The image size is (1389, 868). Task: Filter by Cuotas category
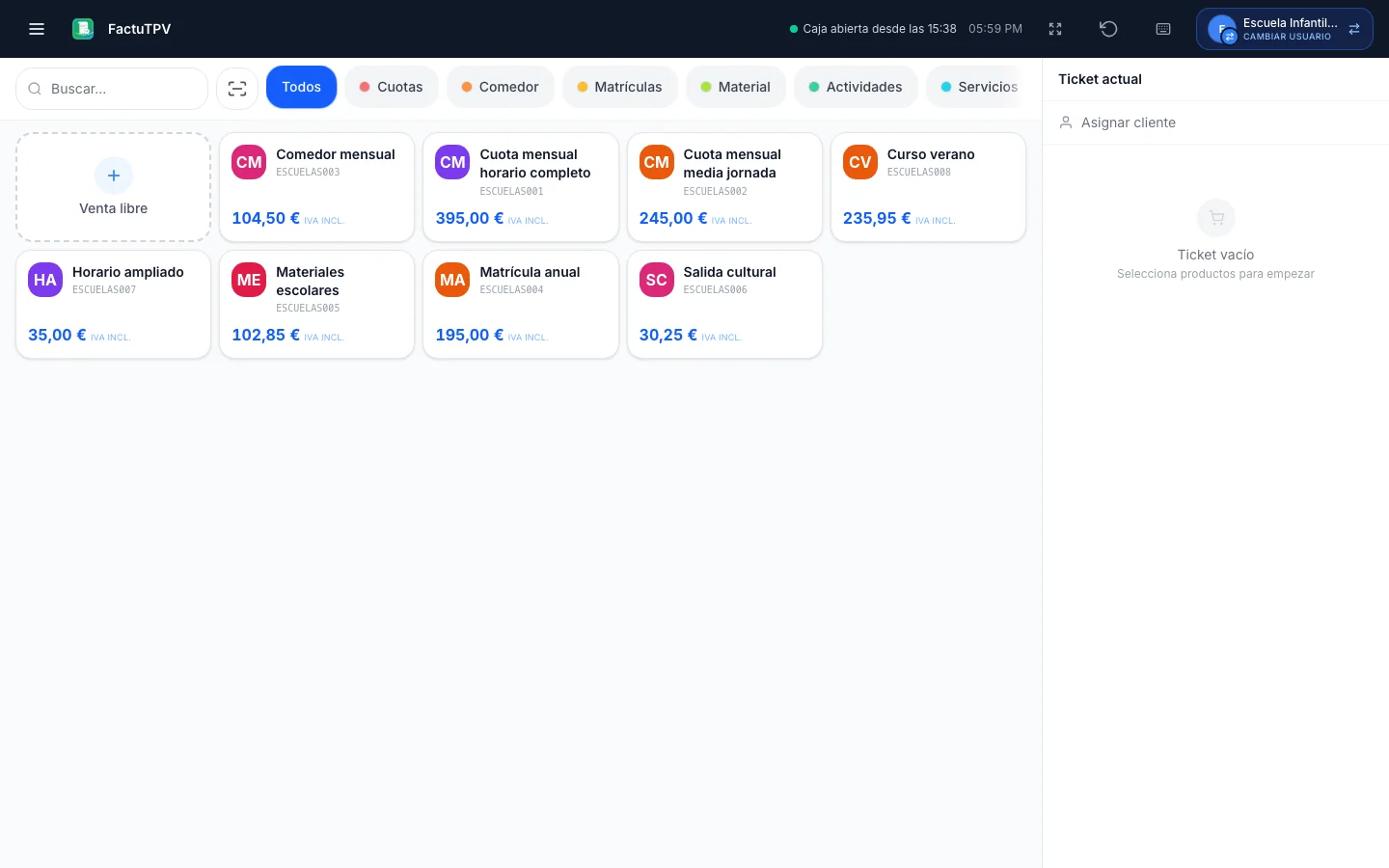point(391,87)
